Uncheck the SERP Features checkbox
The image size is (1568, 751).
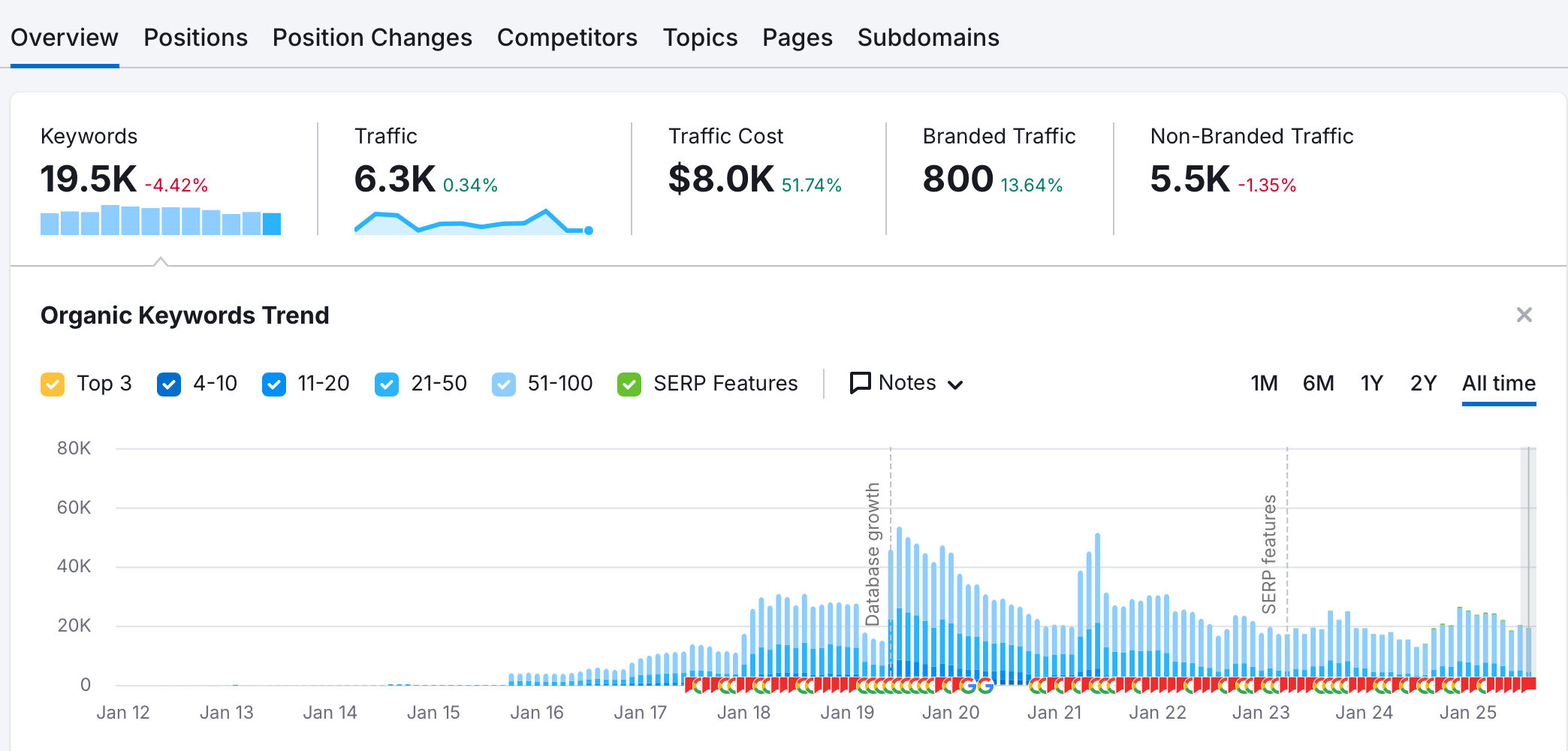(x=629, y=384)
